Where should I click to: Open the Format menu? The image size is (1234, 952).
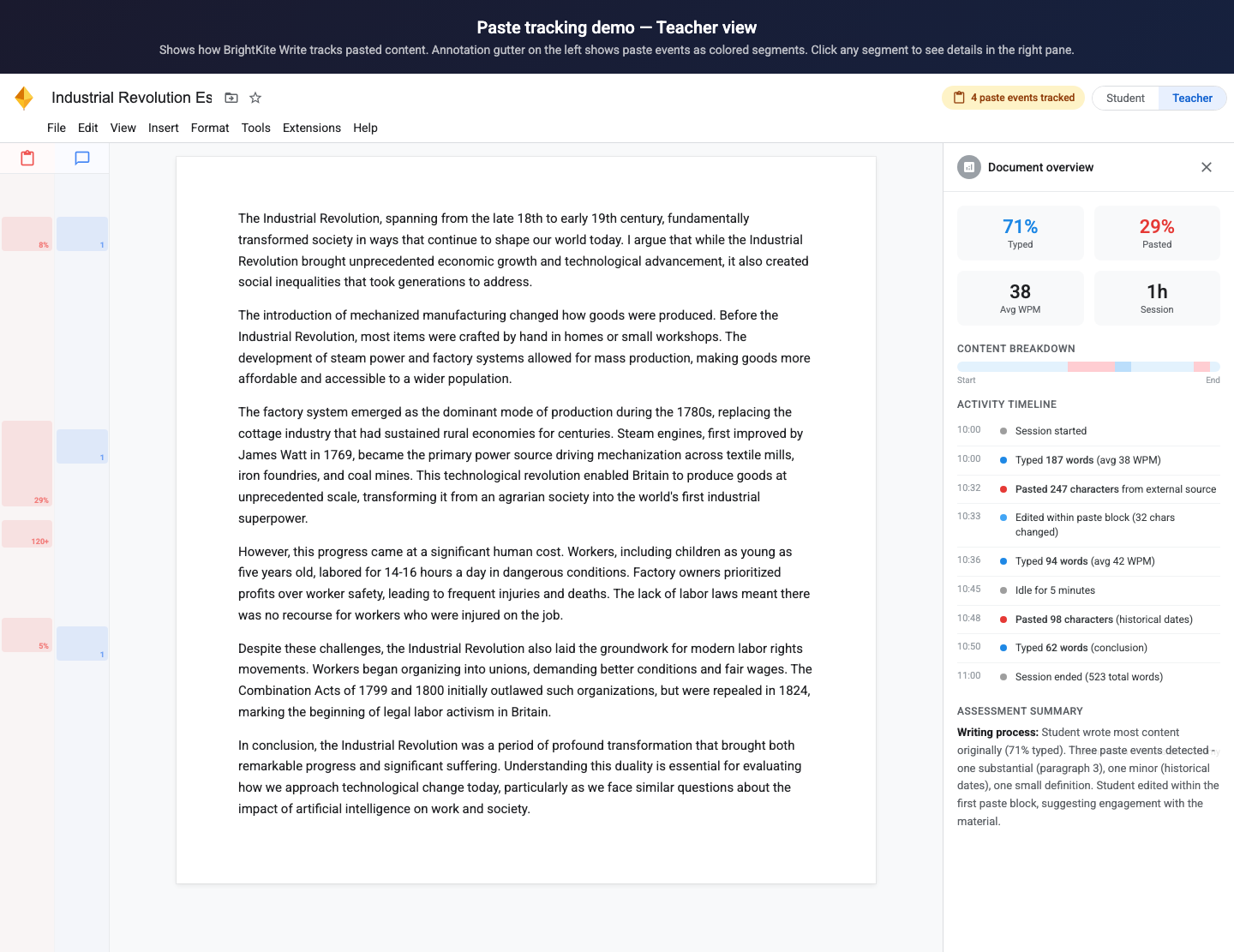tap(210, 128)
